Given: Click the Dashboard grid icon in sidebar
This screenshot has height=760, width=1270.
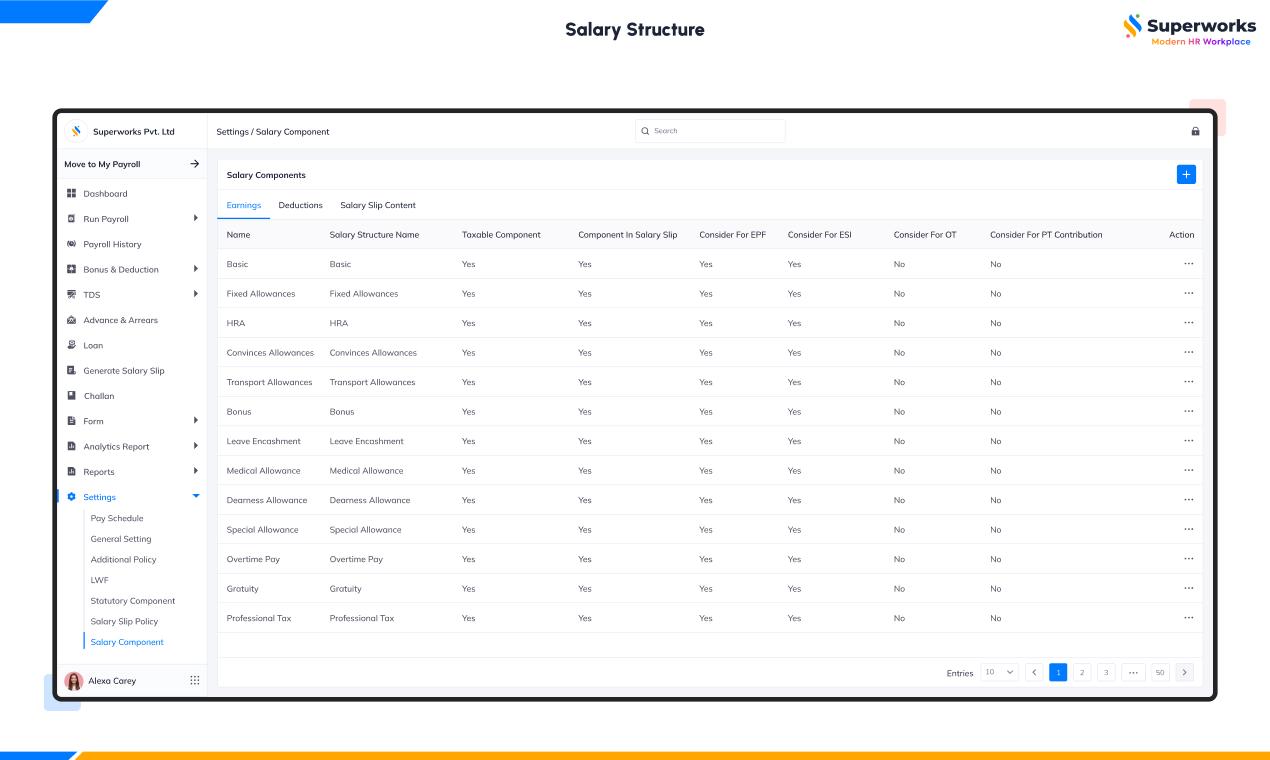Looking at the screenshot, I should click(71, 193).
